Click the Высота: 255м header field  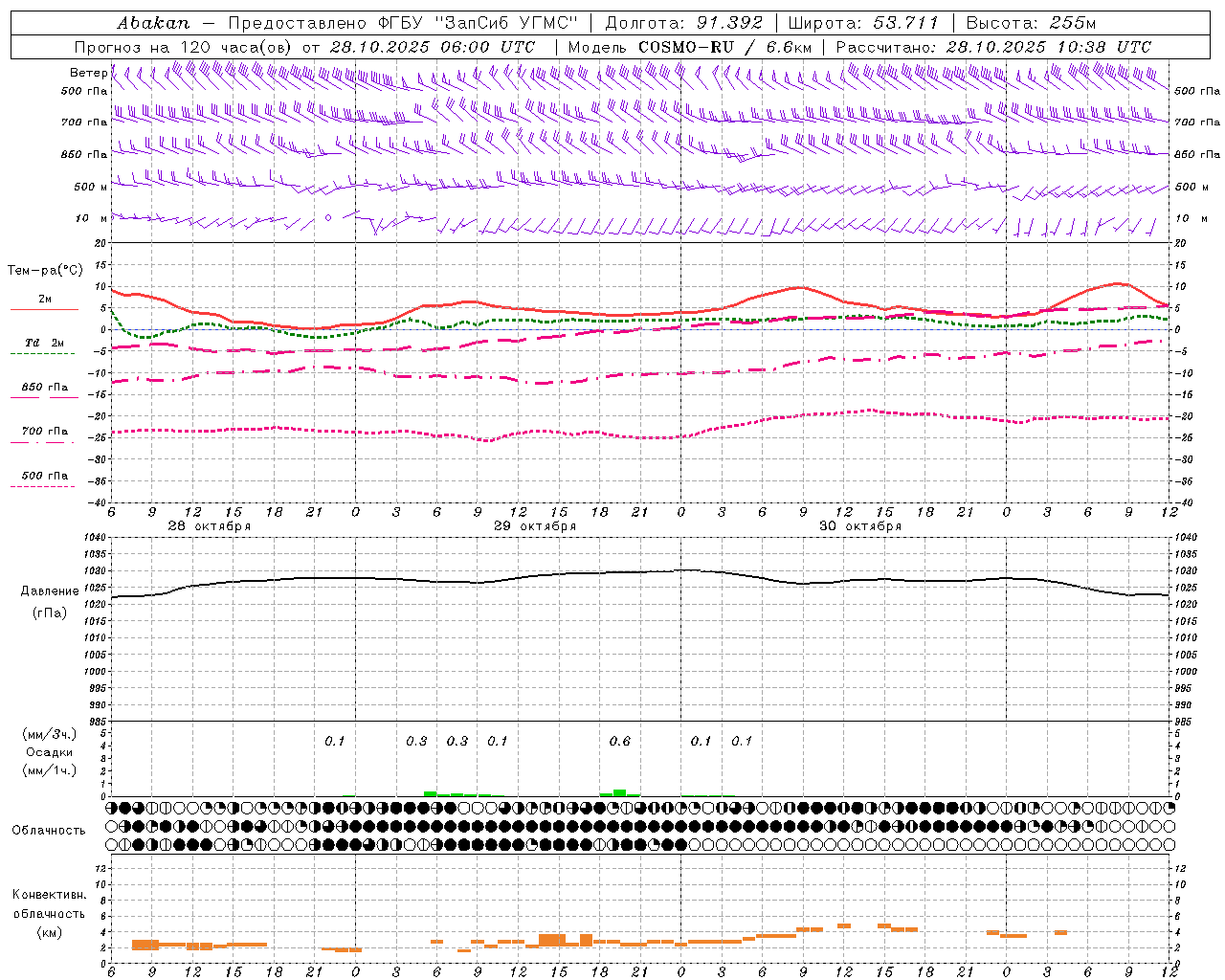(1031, 22)
